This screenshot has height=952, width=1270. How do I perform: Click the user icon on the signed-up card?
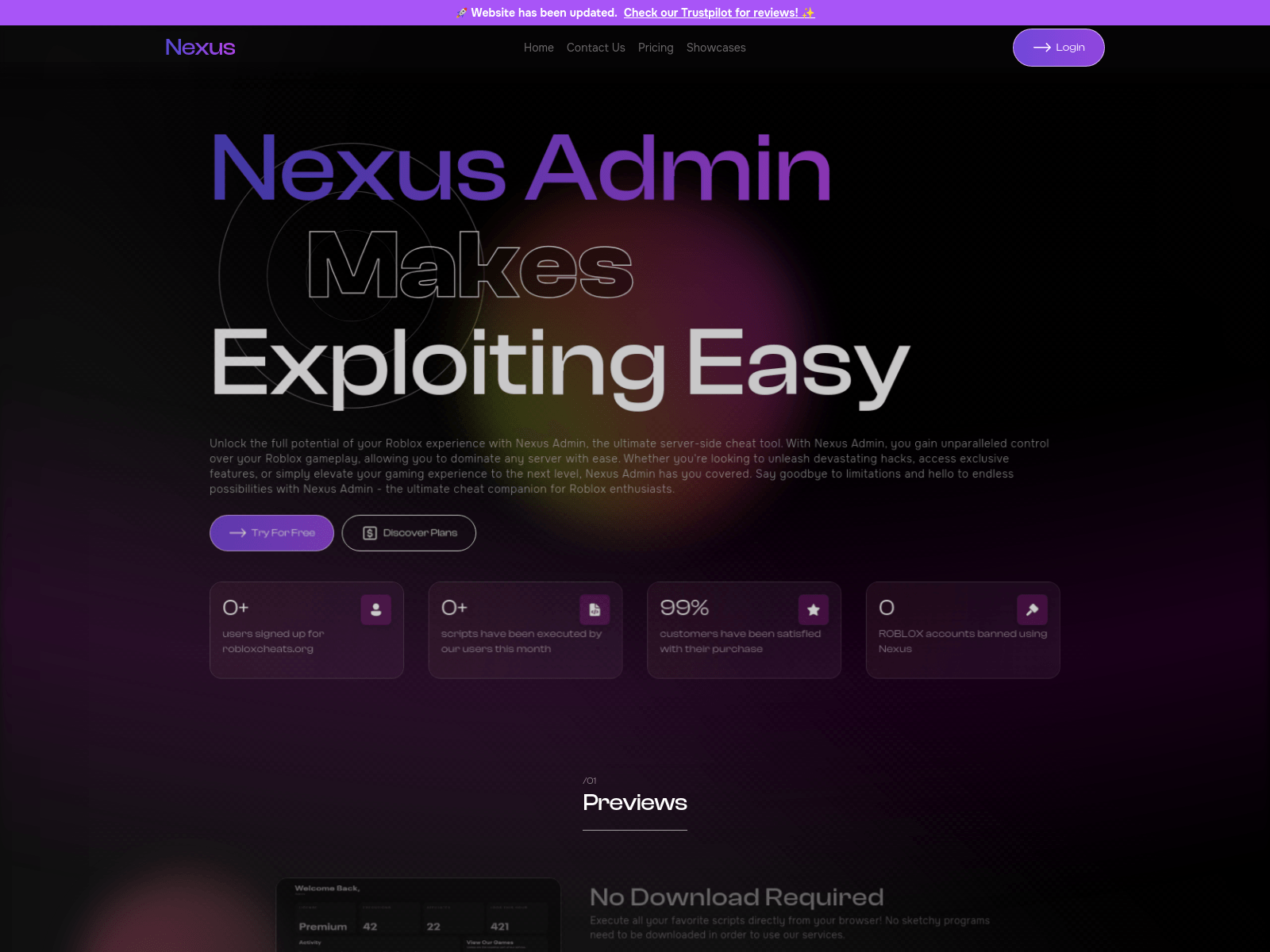pyautogui.click(x=376, y=609)
